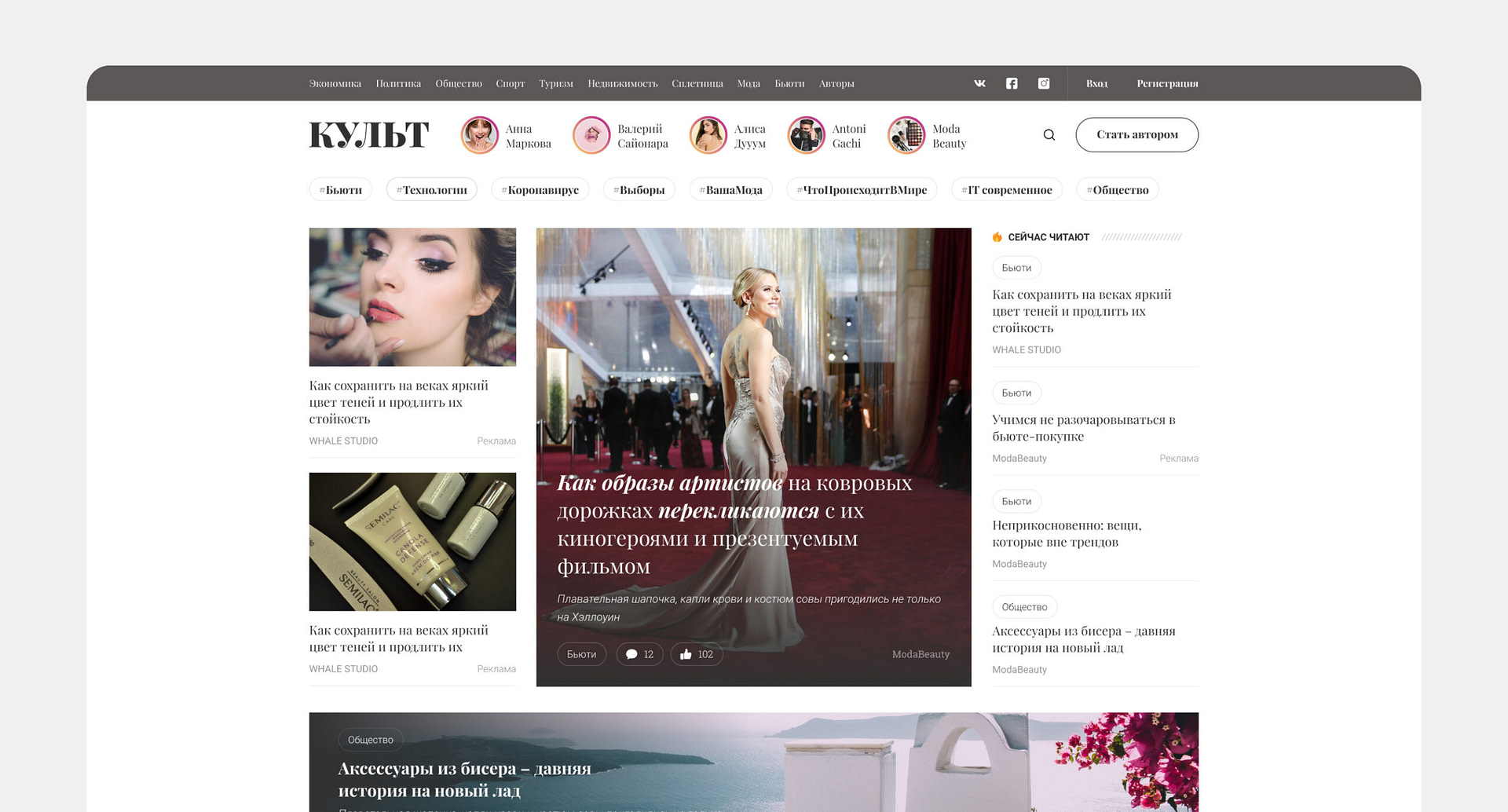The height and width of the screenshot is (812, 1508).
Task: Open the VK social network icon
Action: click(979, 83)
